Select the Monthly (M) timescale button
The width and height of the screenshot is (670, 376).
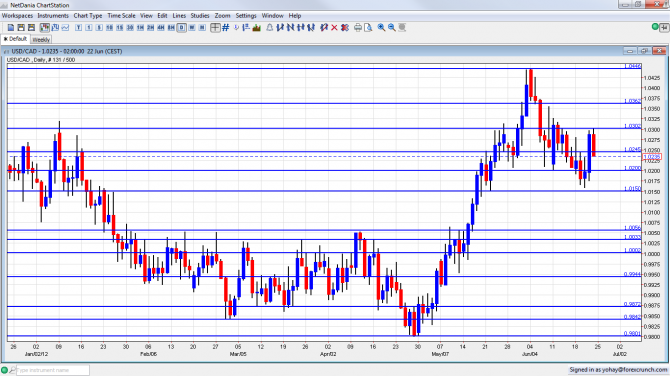202,27
